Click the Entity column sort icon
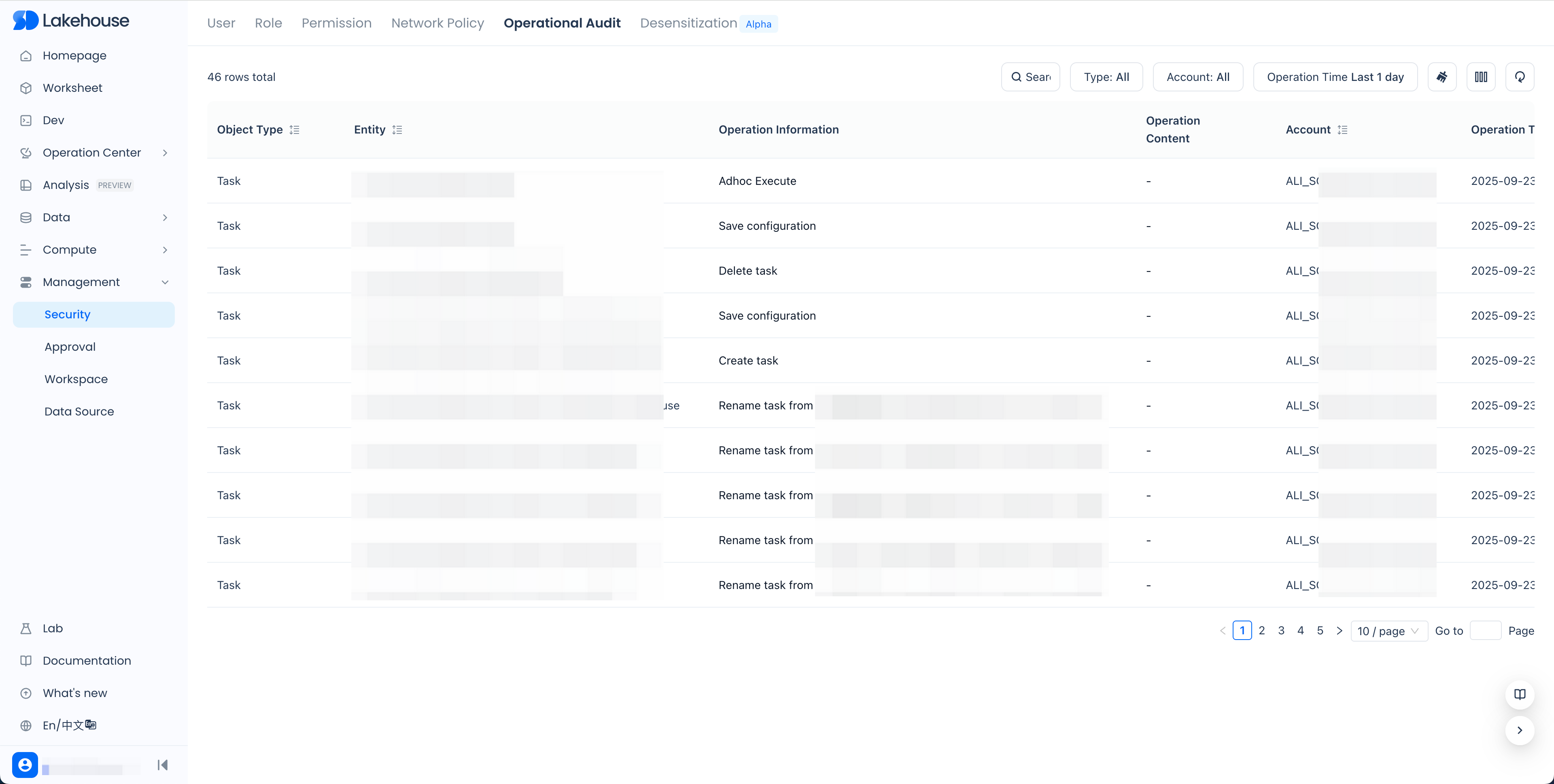This screenshot has width=1554, height=784. click(397, 130)
